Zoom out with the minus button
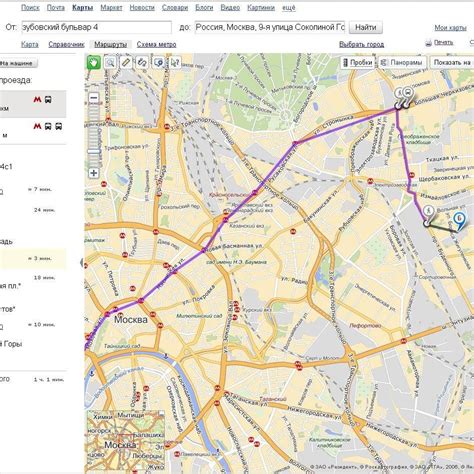Viewport: 474px width, 474px height. 94,98
